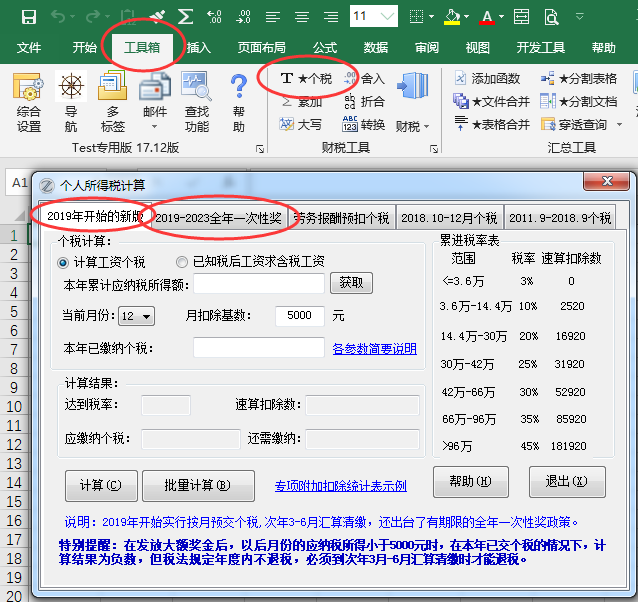Click the 个税 tax tool in ribbon
This screenshot has height=602, width=638.
coord(307,78)
